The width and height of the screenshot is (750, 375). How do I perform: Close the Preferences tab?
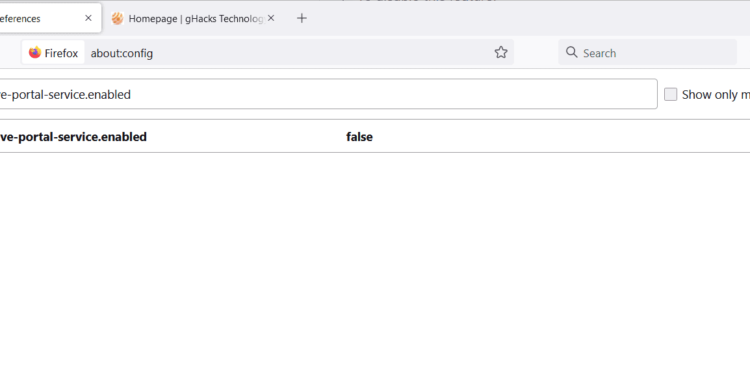click(88, 18)
